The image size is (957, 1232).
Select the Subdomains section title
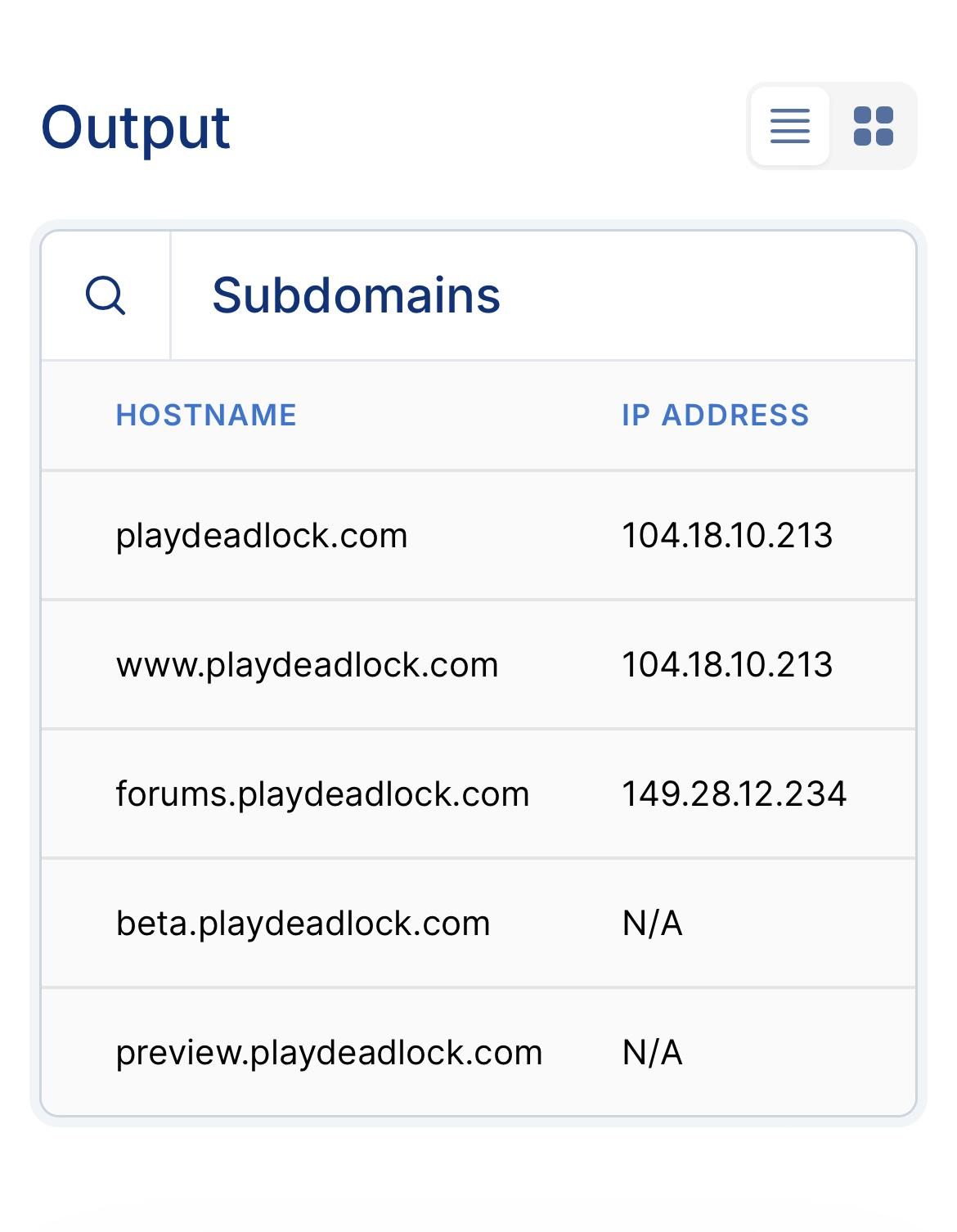[x=356, y=295]
